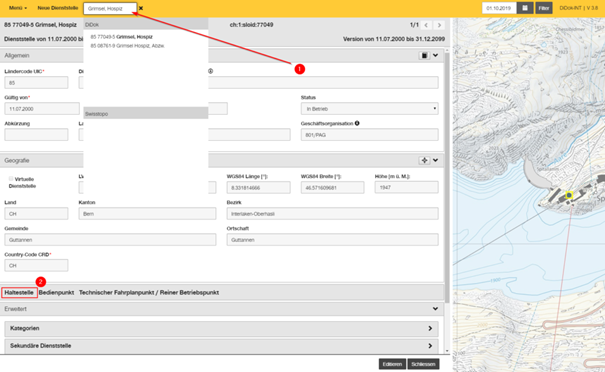Expand Sekundäre Dienststelle section
This screenshot has height=372, width=605.
pyautogui.click(x=221, y=346)
